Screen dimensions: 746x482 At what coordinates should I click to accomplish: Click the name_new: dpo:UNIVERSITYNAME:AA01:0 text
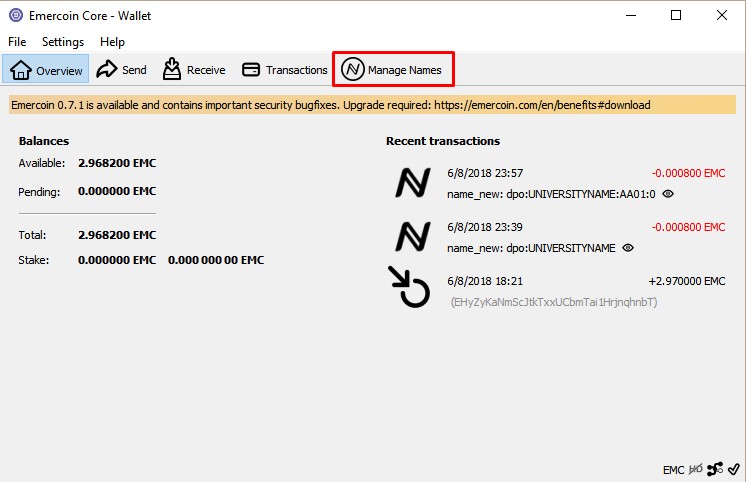tap(551, 194)
